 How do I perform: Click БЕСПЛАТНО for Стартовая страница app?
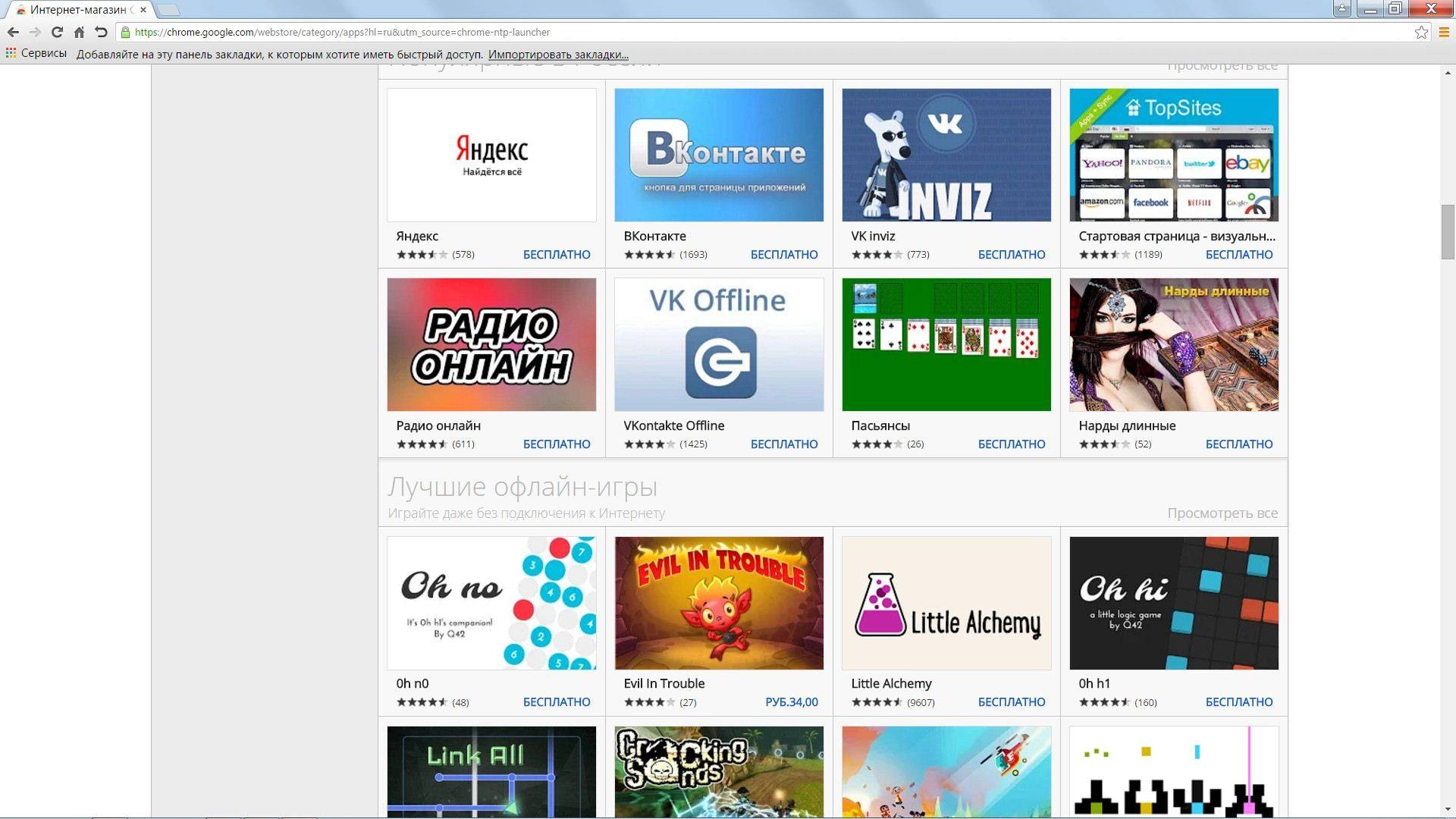click(x=1239, y=255)
